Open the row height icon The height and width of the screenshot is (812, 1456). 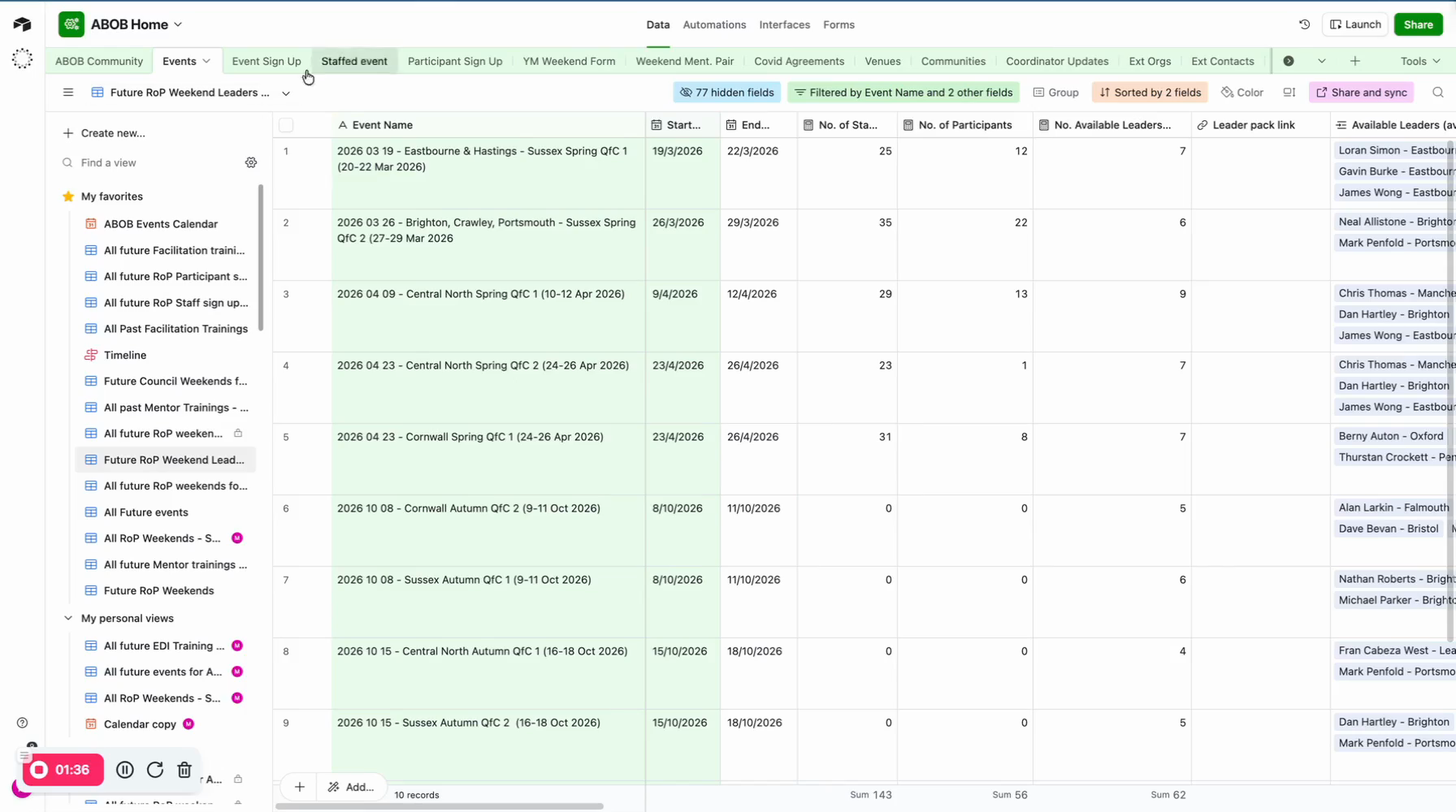1289,93
